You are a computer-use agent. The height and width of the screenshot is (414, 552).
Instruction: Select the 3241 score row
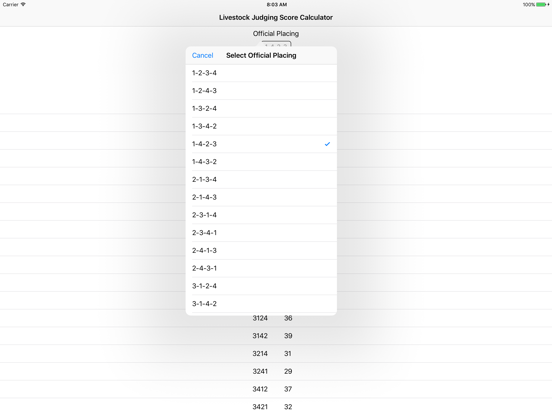click(x=276, y=371)
